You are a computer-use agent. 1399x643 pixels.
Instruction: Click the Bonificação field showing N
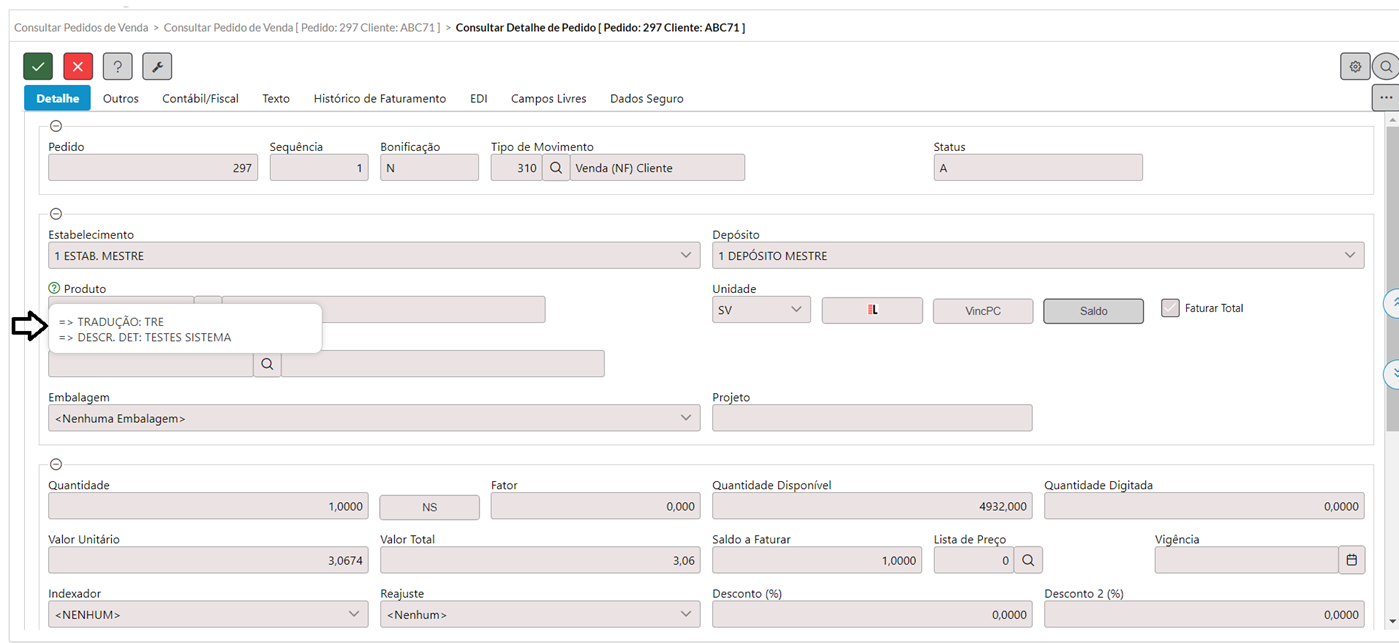(429, 168)
